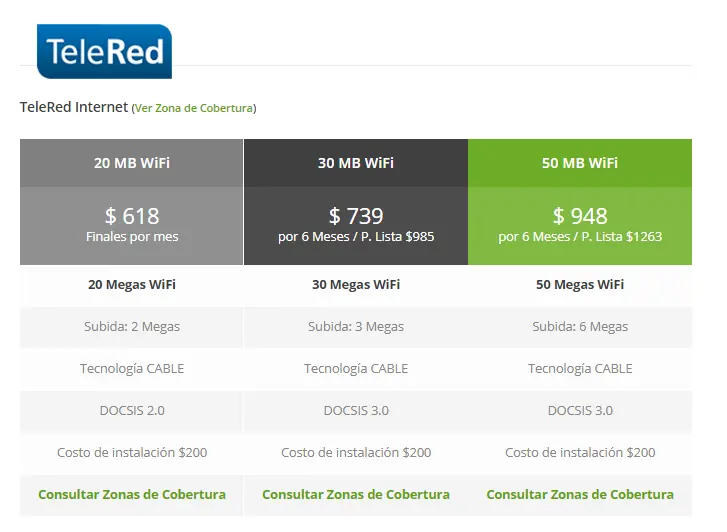The height and width of the screenshot is (532, 727).
Task: Click the Subida: 3 Megas cell
Action: [x=356, y=327]
